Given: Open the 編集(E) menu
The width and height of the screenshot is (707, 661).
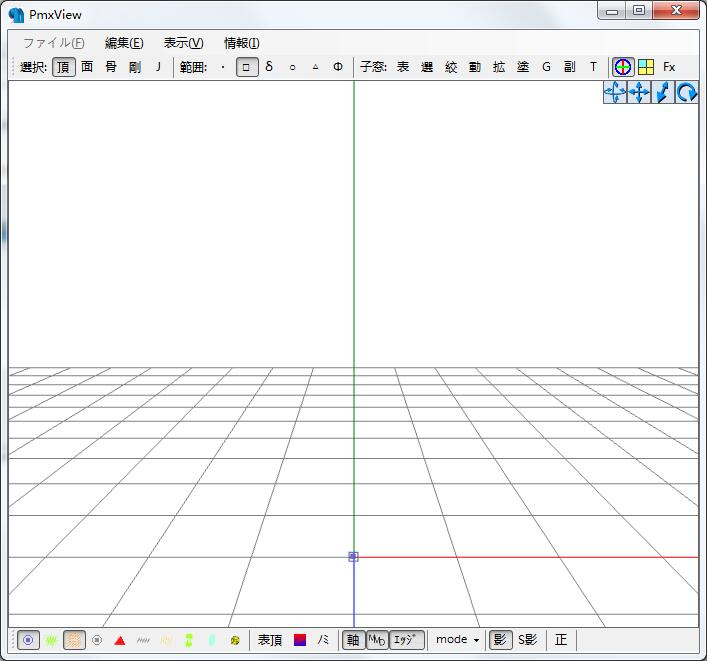Looking at the screenshot, I should (x=124, y=43).
